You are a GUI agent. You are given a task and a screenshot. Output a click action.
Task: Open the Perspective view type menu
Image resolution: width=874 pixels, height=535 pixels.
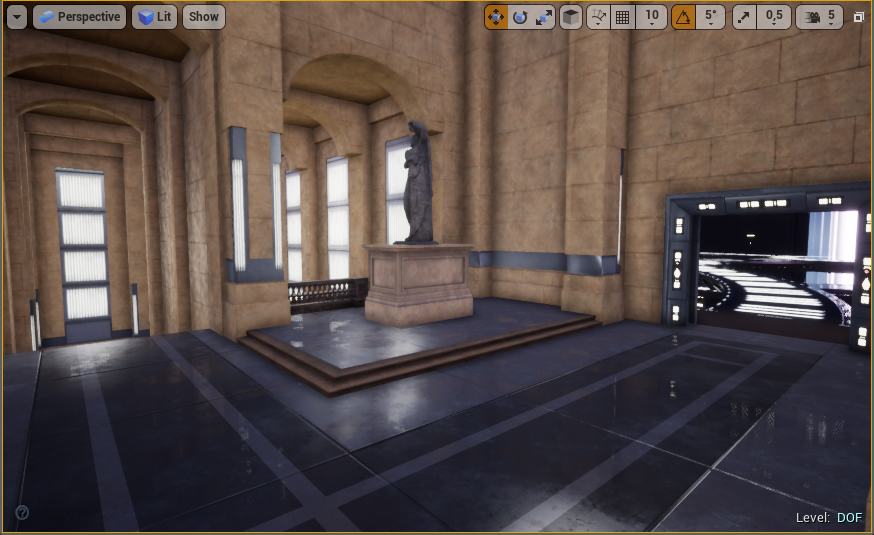click(x=80, y=17)
